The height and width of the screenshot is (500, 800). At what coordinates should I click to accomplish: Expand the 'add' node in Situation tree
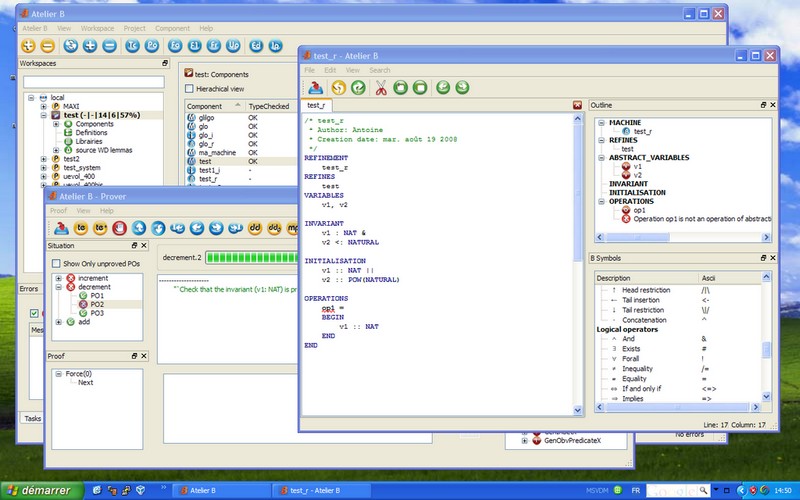[x=59, y=322]
